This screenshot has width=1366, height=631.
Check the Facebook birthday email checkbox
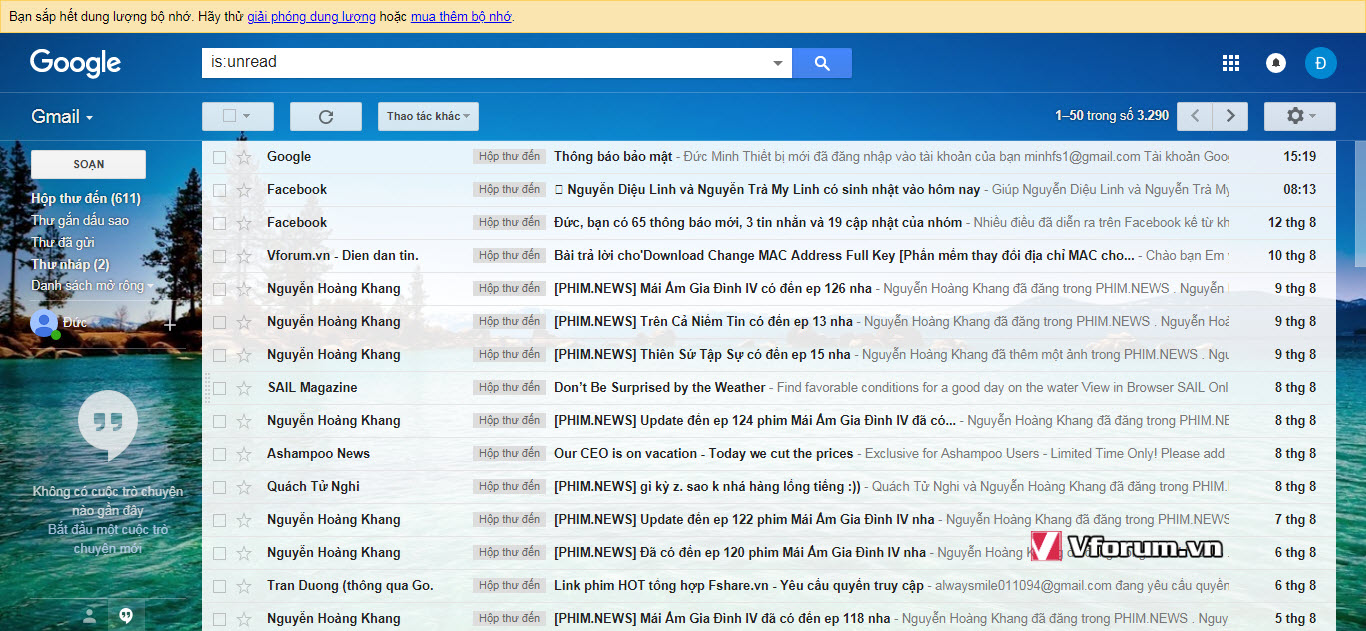pyautogui.click(x=219, y=190)
